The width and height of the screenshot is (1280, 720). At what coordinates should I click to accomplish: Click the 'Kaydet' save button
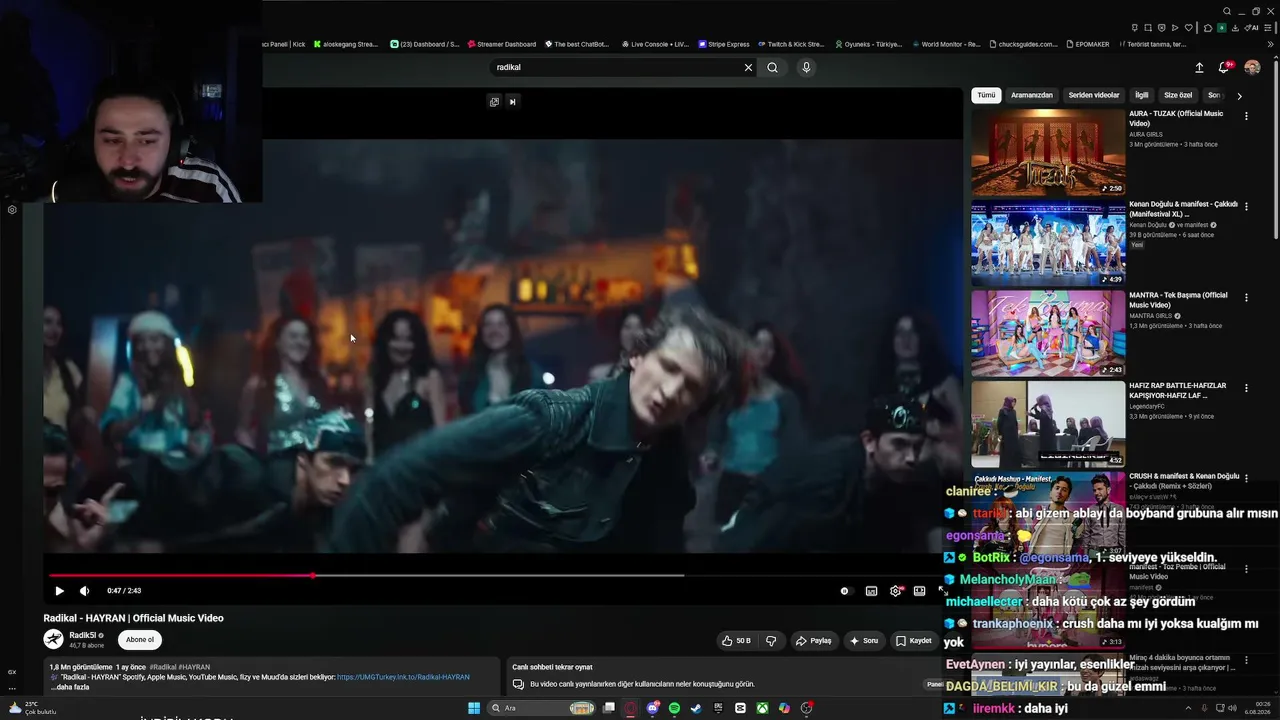click(x=914, y=641)
